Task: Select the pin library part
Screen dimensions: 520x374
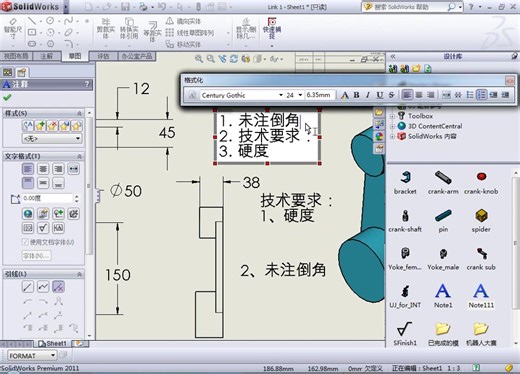Action: 443,220
